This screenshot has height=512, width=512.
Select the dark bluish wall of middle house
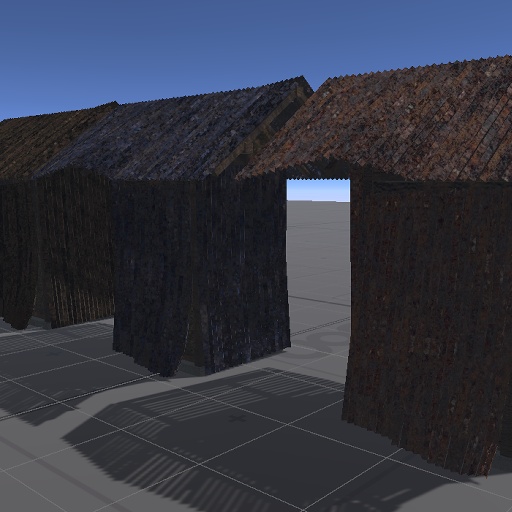[x=202, y=273]
